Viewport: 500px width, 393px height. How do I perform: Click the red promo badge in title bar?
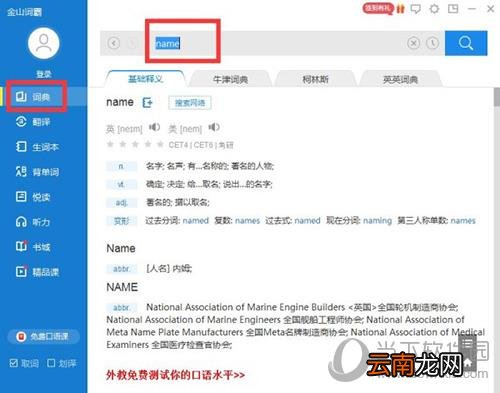(x=378, y=8)
